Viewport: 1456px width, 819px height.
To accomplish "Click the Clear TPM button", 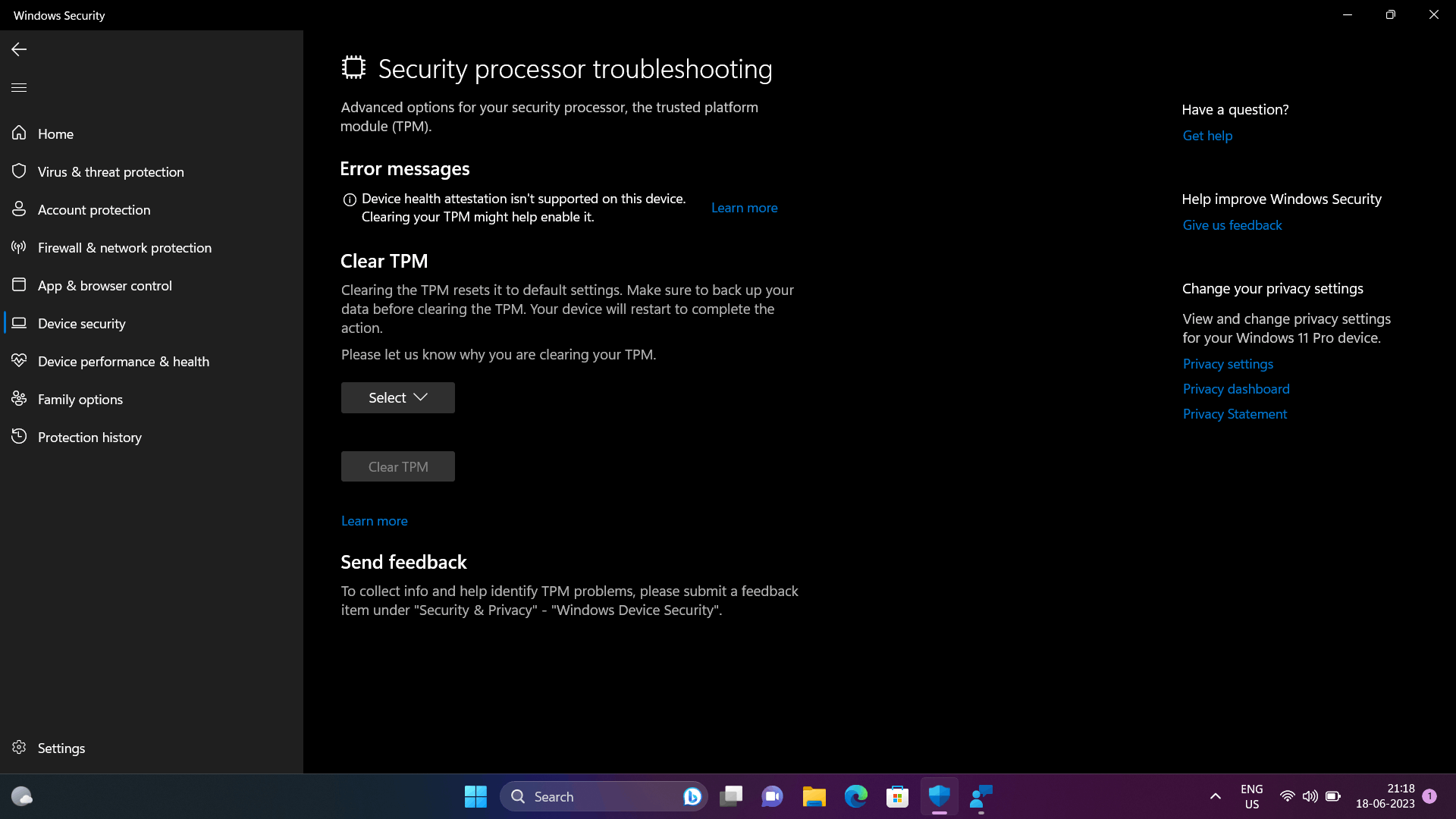I will click(397, 466).
